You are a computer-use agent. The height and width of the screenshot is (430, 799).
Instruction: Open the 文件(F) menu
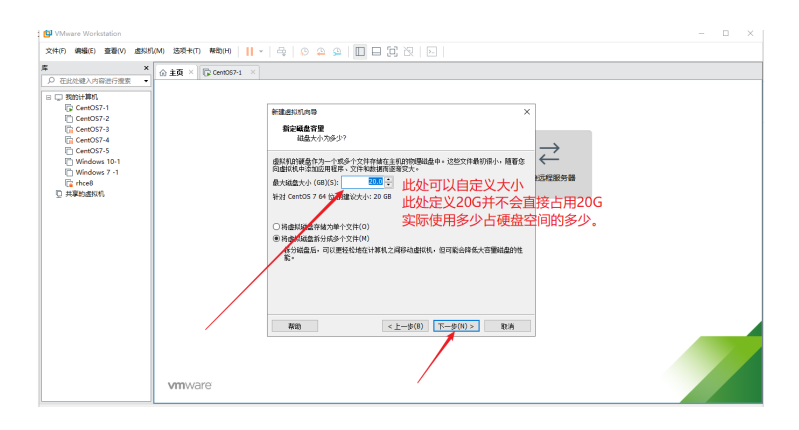[x=56, y=51]
